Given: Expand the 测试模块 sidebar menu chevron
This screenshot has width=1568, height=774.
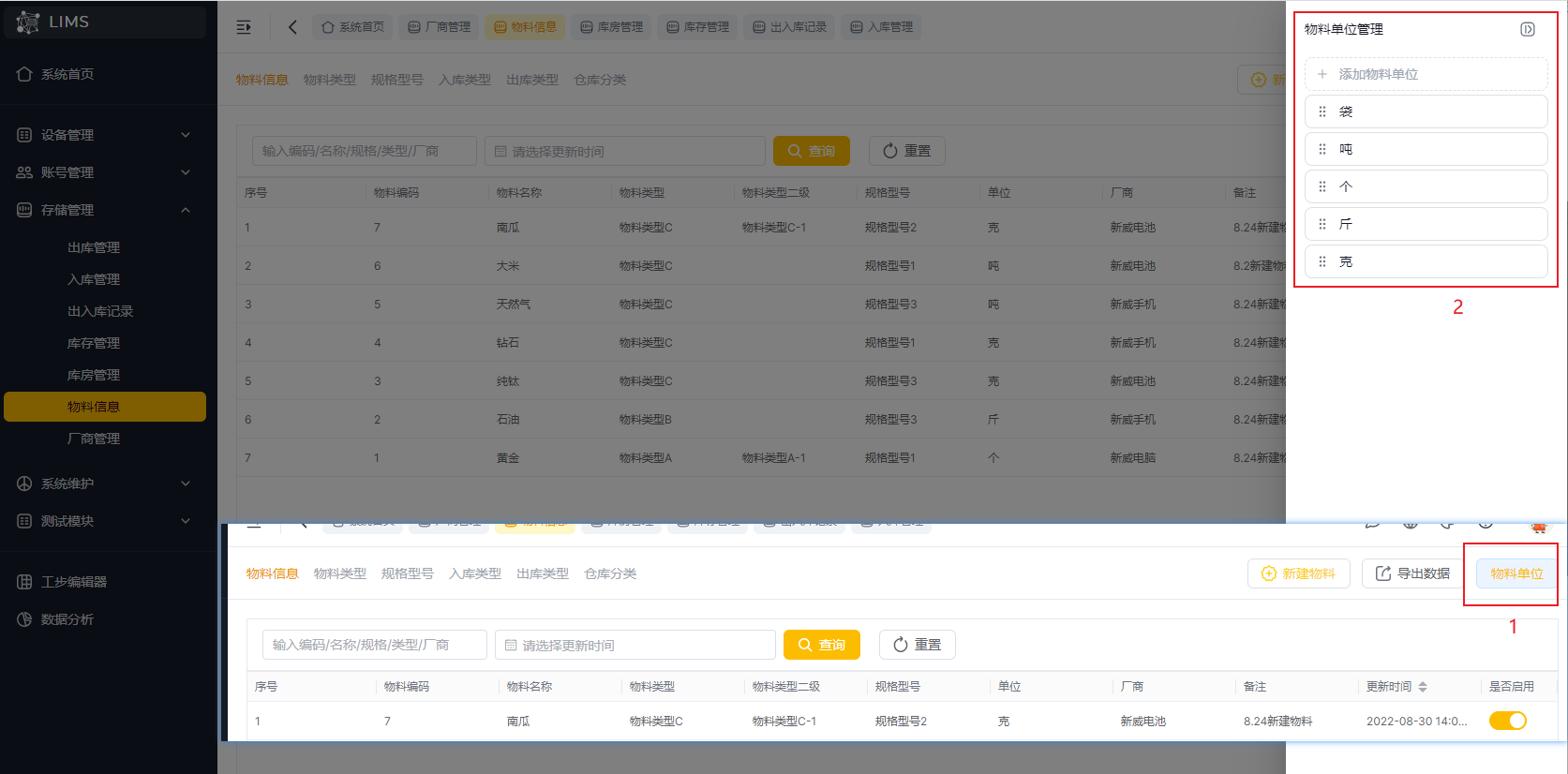Looking at the screenshot, I should click(186, 521).
